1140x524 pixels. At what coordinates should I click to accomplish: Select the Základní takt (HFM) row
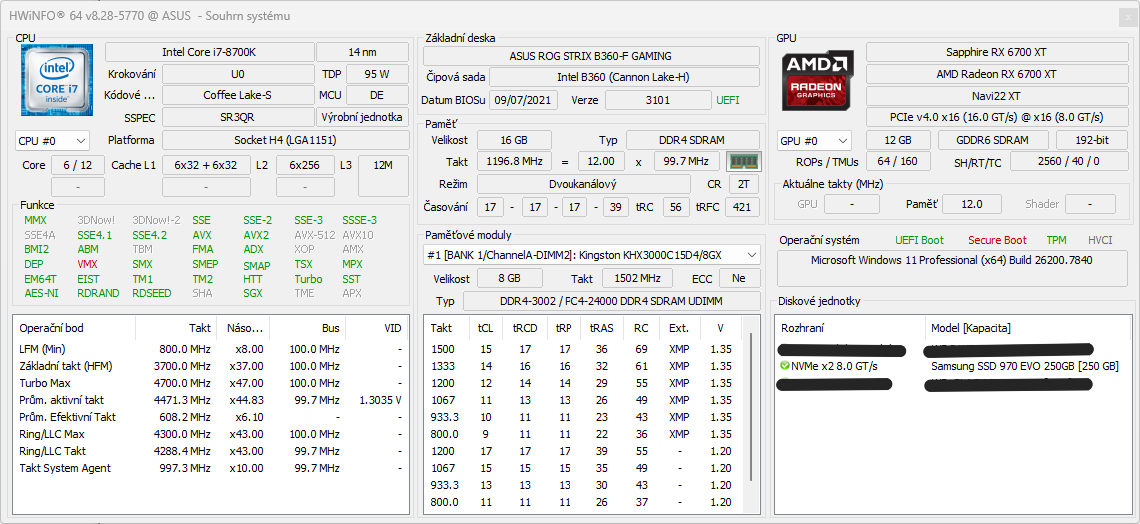pyautogui.click(x=211, y=366)
